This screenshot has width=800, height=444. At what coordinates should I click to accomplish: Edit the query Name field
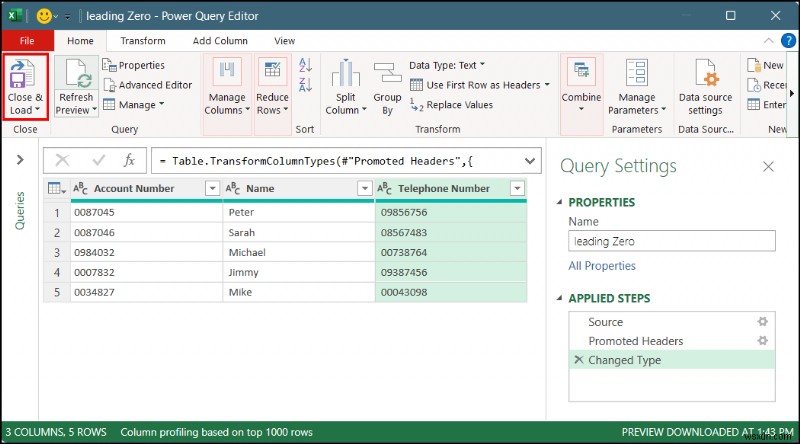672,241
